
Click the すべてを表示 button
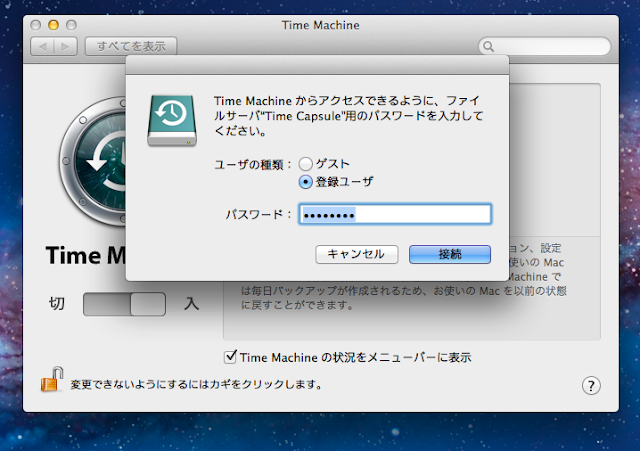click(131, 46)
